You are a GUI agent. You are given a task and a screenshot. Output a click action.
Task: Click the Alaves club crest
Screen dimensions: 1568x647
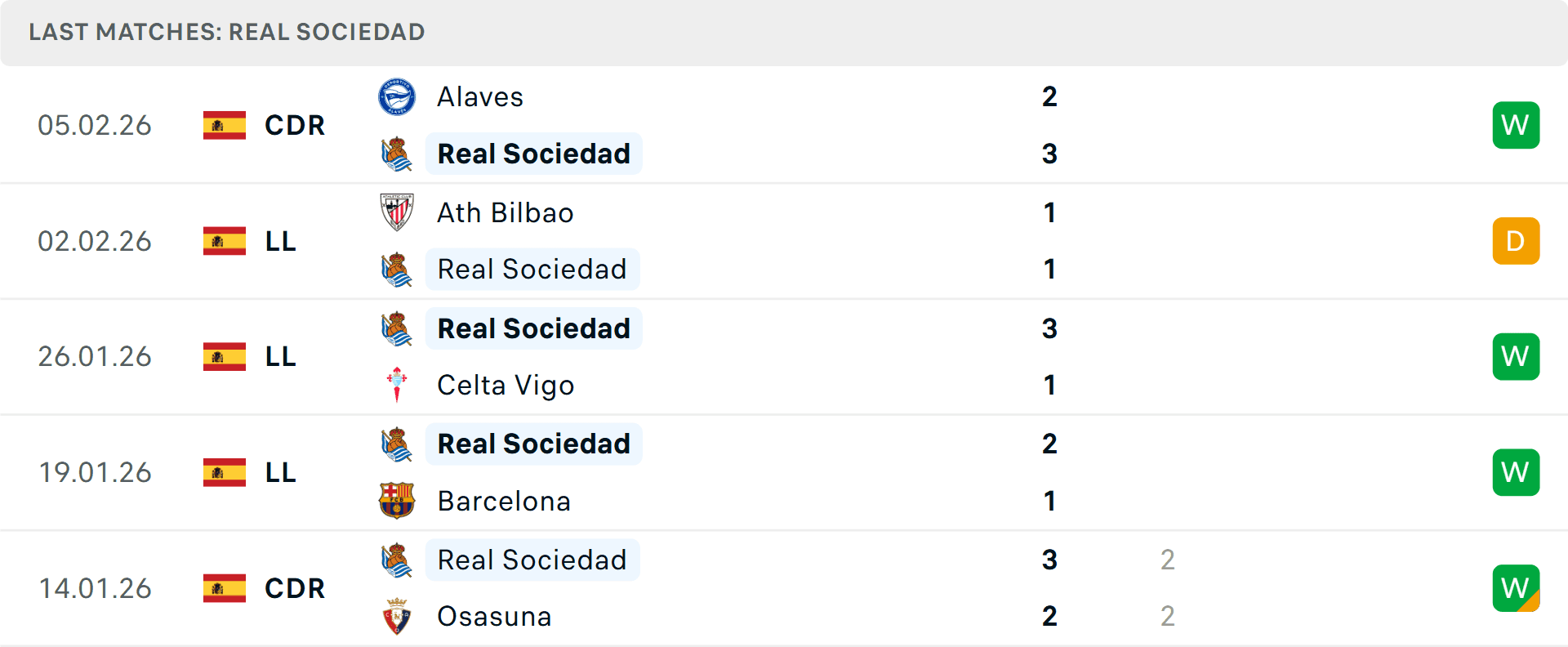click(x=398, y=96)
